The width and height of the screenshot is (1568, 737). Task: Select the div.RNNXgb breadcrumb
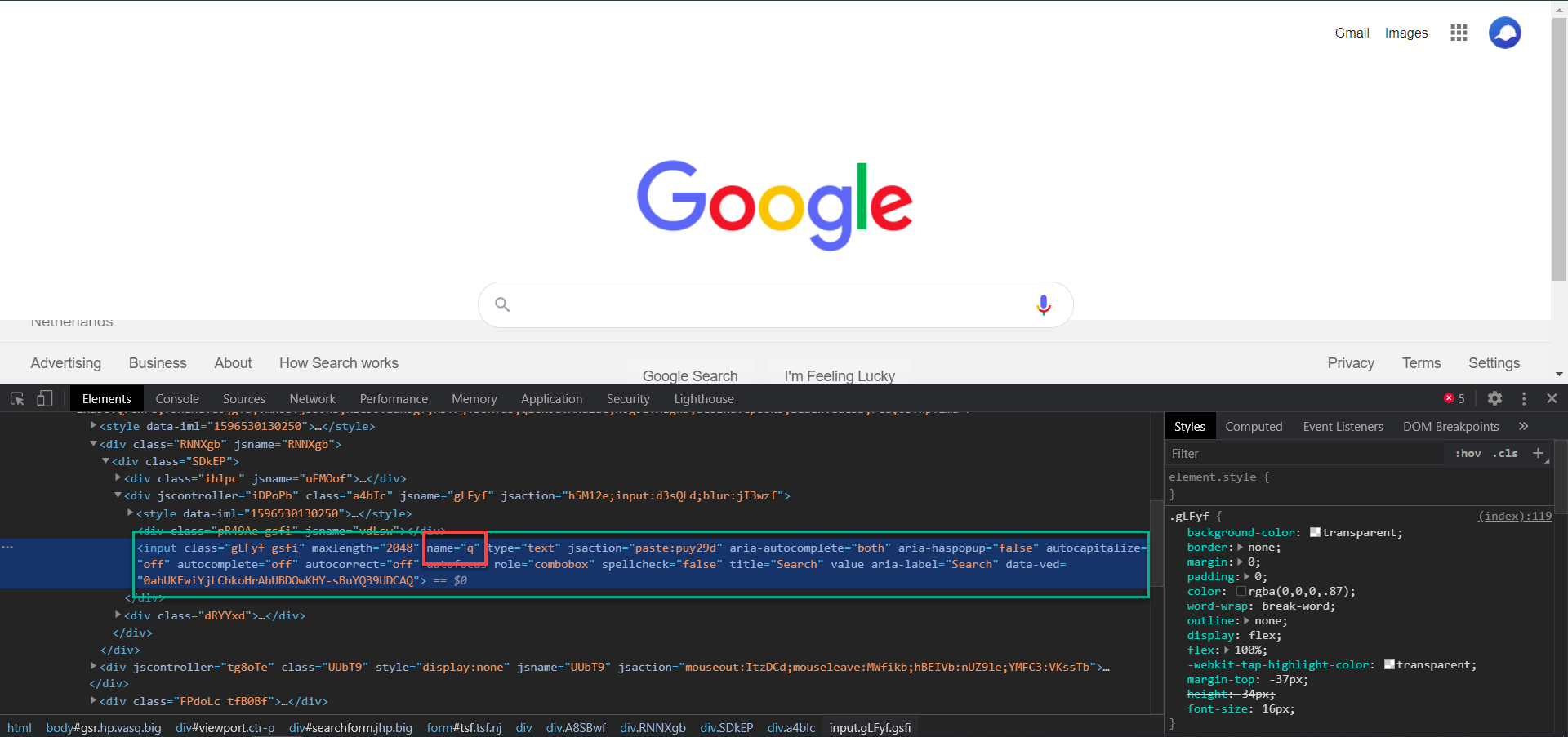coord(653,727)
